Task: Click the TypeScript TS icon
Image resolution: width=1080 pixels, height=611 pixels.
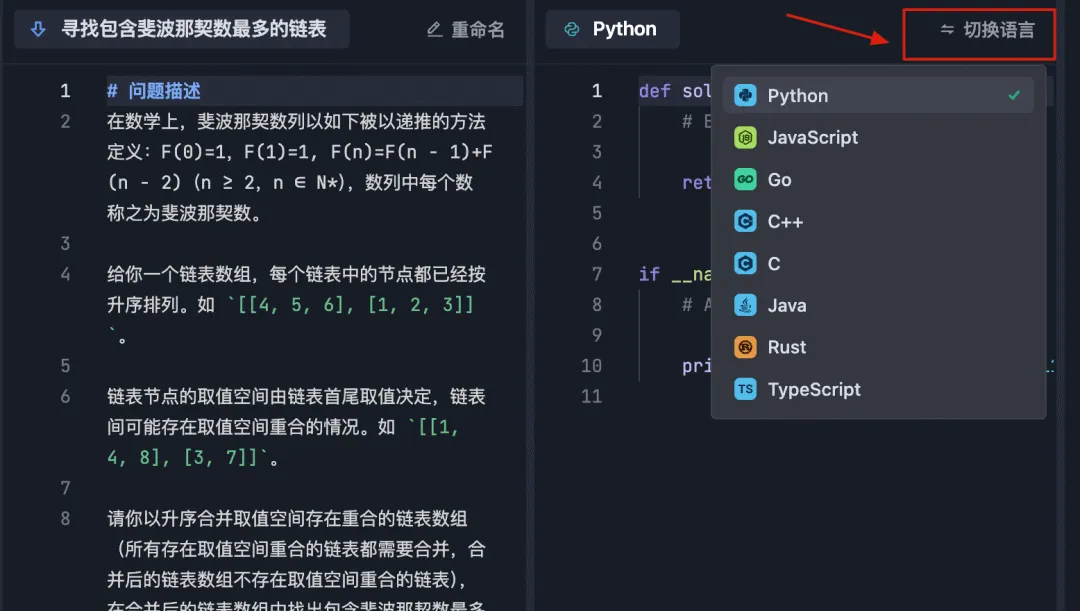Action: [745, 389]
